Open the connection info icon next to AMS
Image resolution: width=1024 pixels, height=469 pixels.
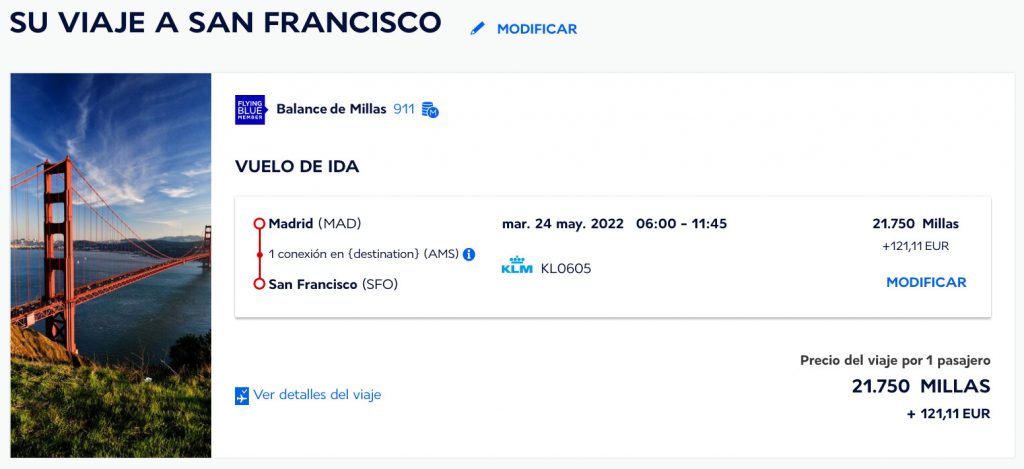(469, 255)
